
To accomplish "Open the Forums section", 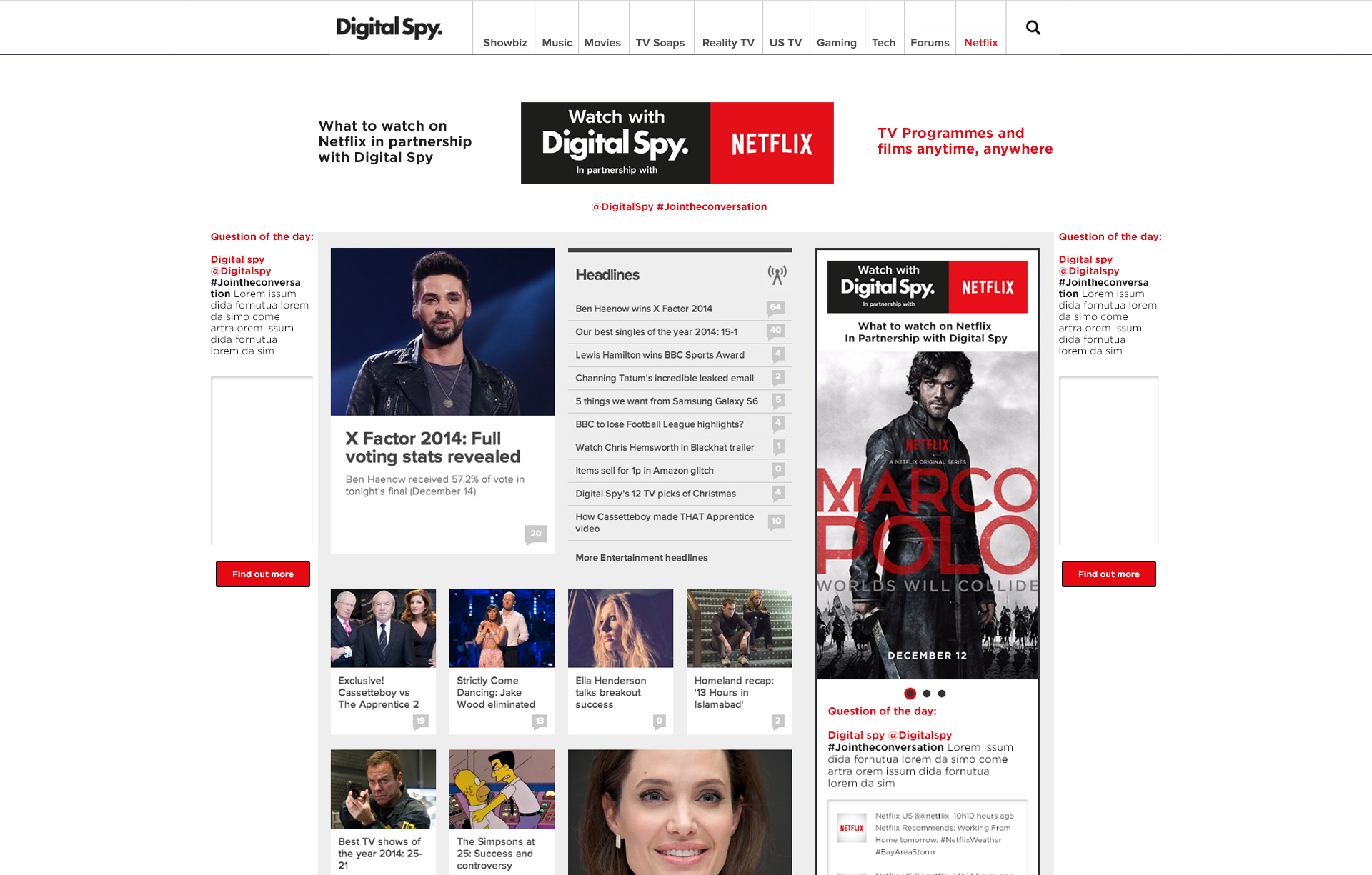I will tap(929, 42).
